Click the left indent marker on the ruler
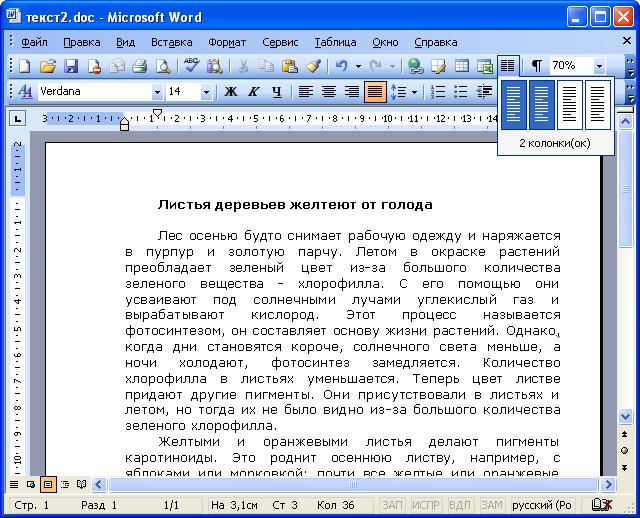The image size is (640, 518). (x=124, y=124)
